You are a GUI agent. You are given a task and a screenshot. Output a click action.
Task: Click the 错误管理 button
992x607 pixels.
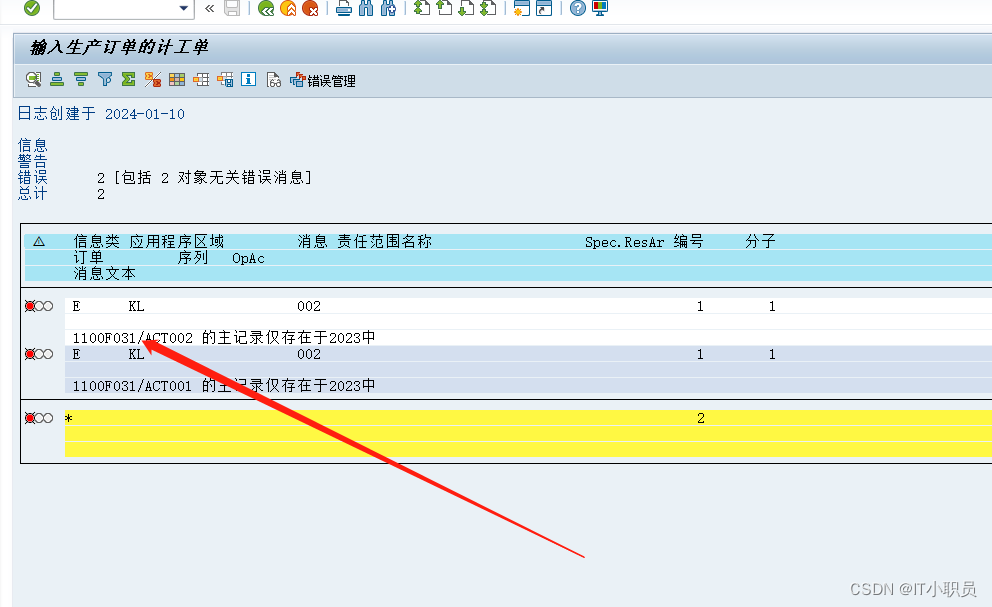coord(323,80)
